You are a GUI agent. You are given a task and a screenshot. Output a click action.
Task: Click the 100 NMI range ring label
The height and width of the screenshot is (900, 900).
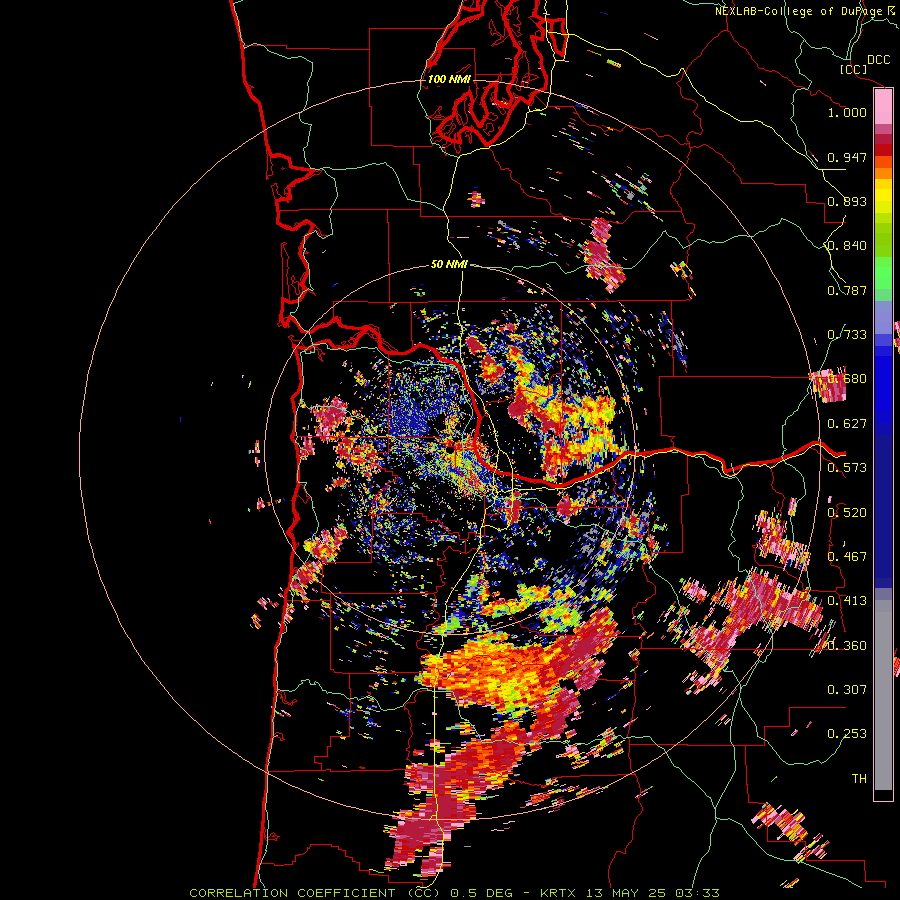(449, 79)
